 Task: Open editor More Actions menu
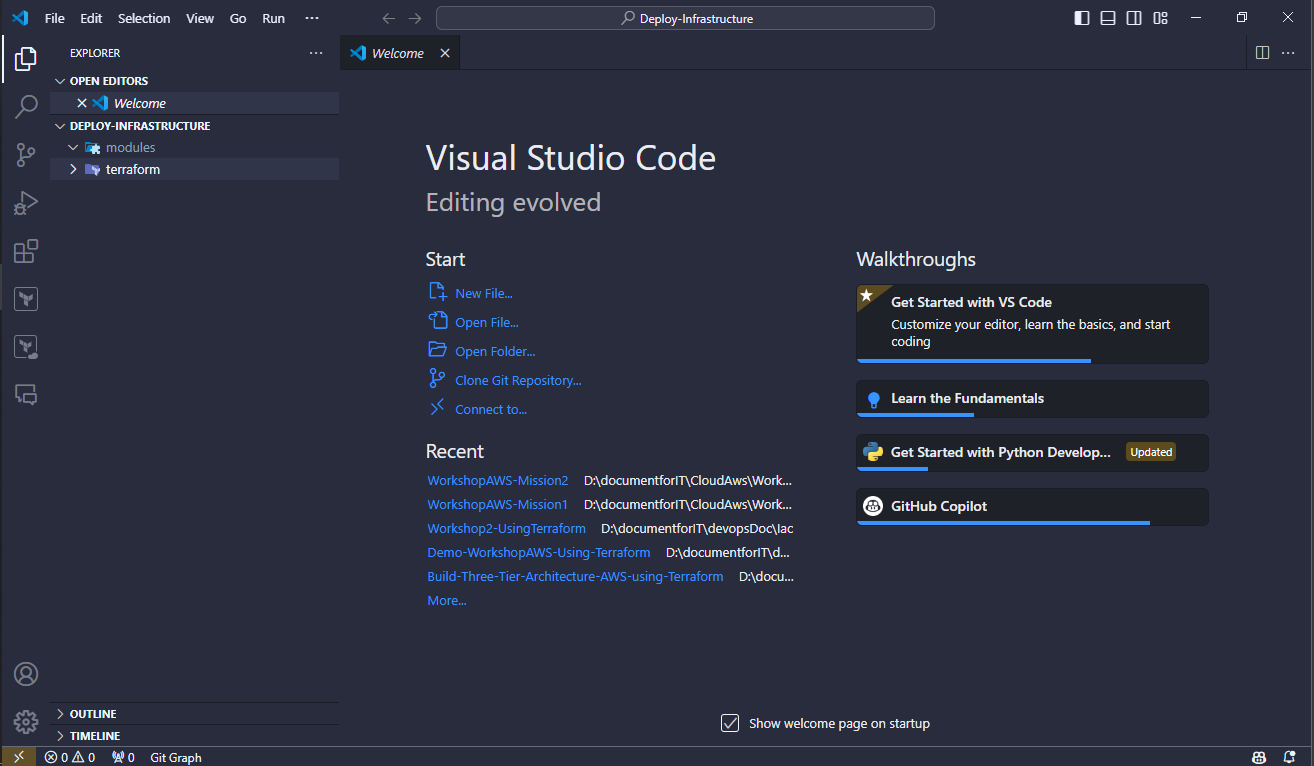(x=1288, y=53)
